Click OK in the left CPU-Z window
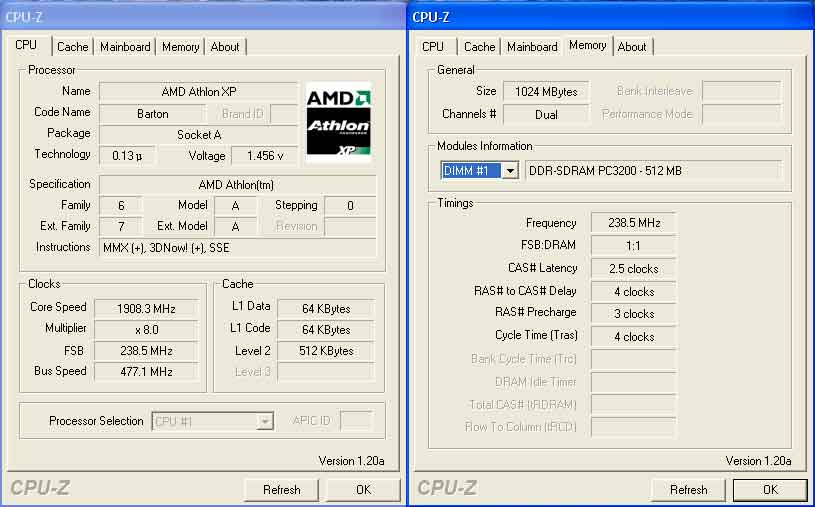 click(363, 490)
